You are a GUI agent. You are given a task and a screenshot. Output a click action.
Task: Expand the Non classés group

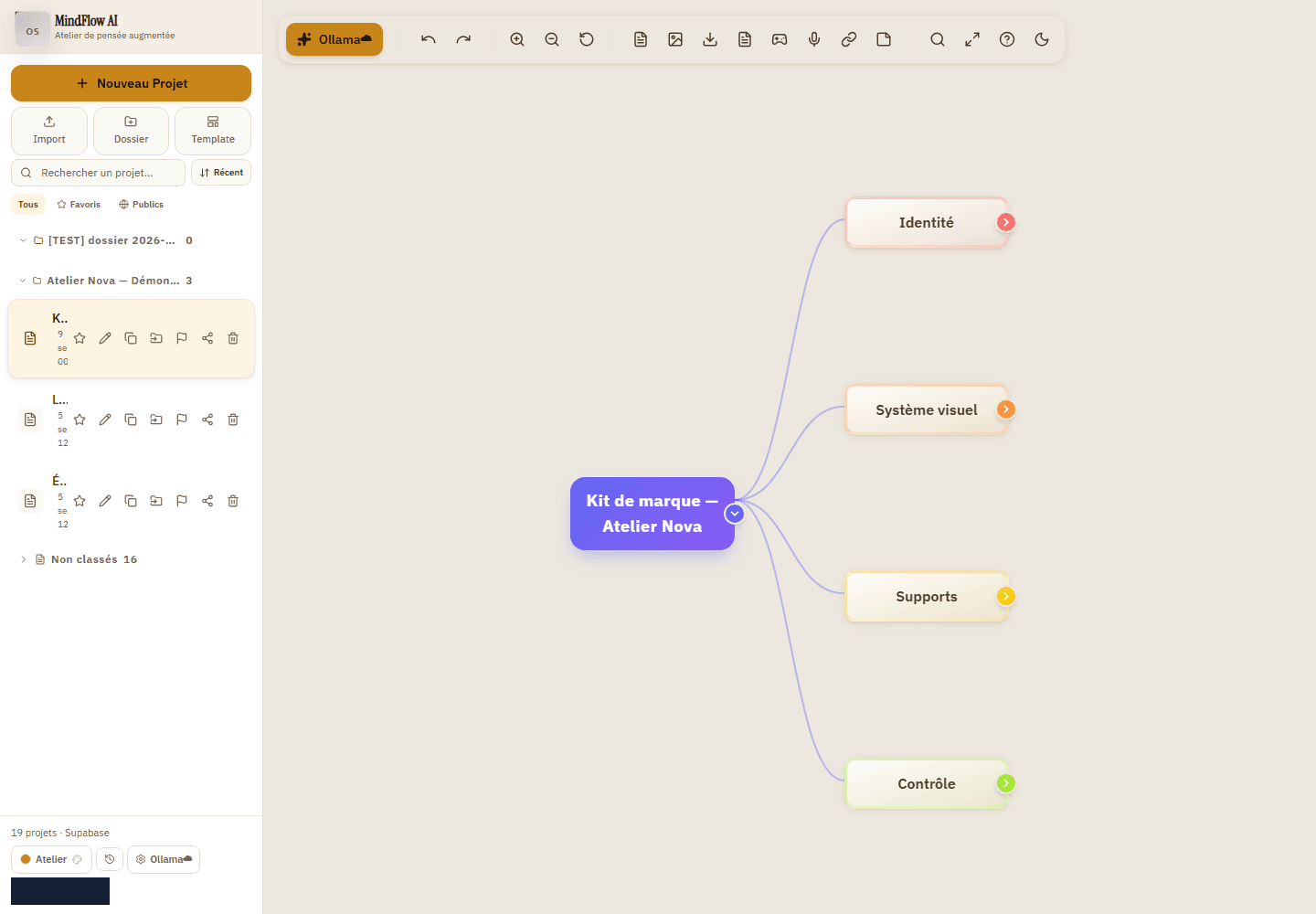pyautogui.click(x=24, y=559)
